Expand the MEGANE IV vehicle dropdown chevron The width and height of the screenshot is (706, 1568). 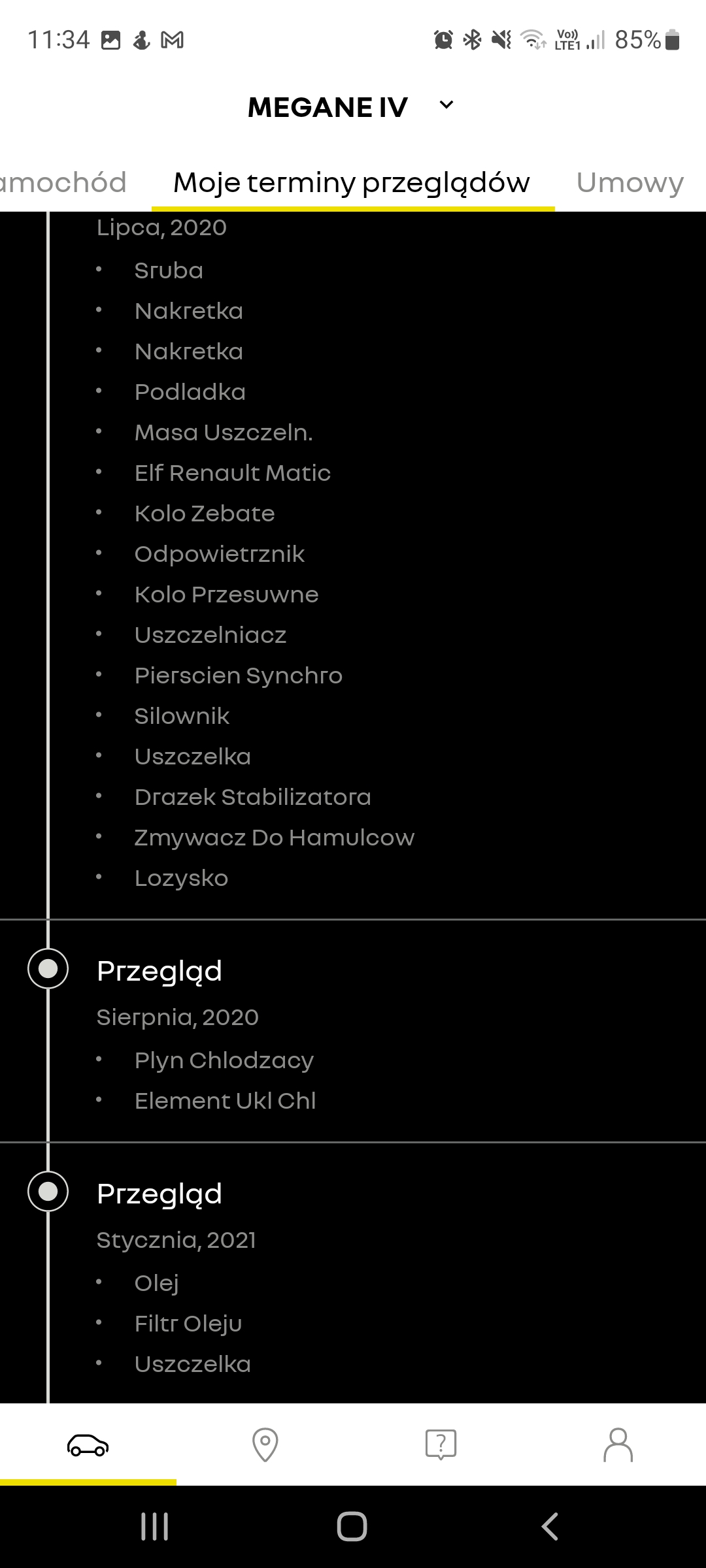[446, 105]
